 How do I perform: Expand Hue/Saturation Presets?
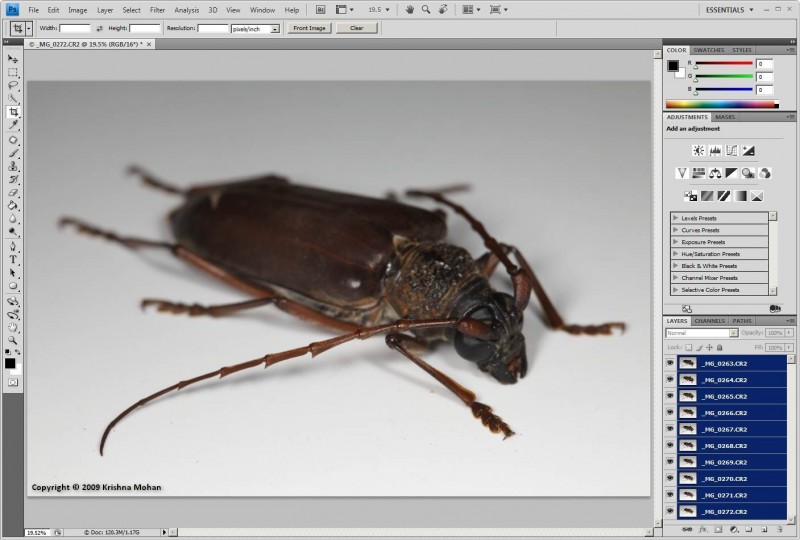pyautogui.click(x=676, y=254)
